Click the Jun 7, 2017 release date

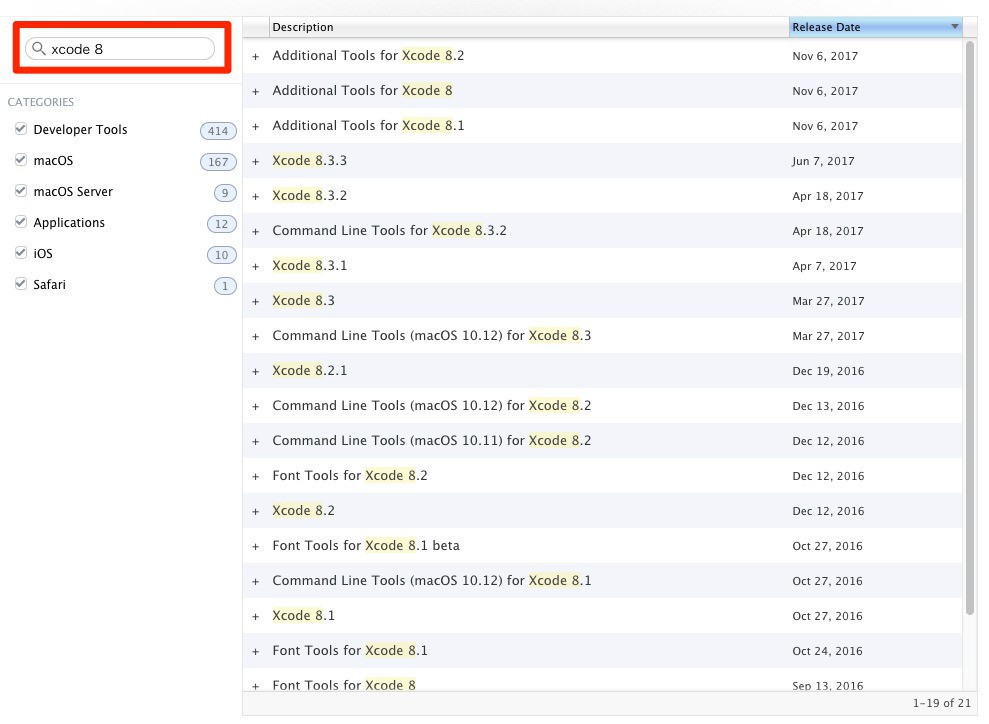tap(823, 161)
